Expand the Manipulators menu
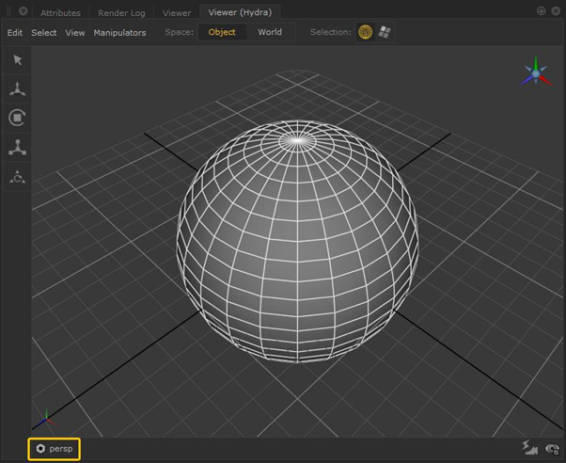The width and height of the screenshot is (566, 463). pos(120,33)
